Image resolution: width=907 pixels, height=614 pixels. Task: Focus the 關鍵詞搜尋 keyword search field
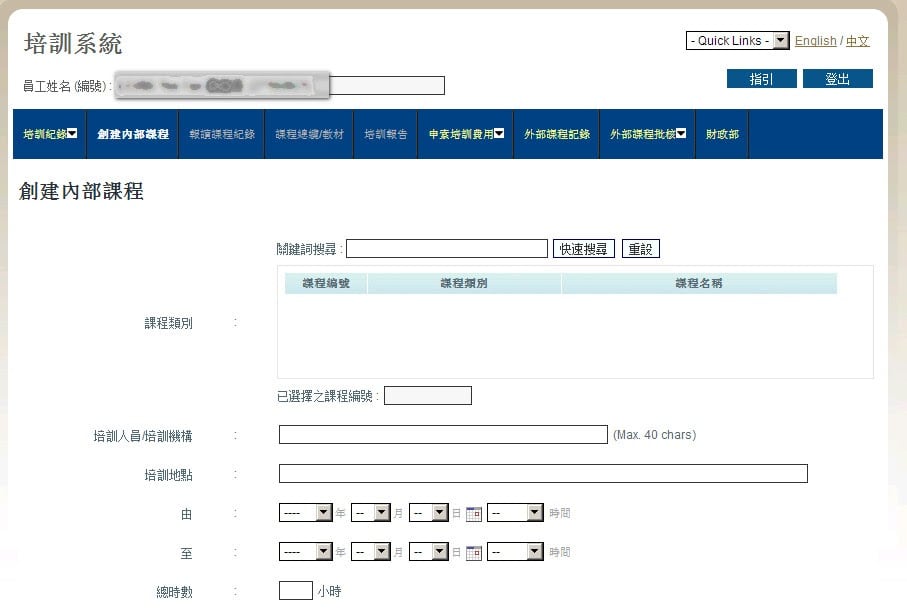point(447,249)
